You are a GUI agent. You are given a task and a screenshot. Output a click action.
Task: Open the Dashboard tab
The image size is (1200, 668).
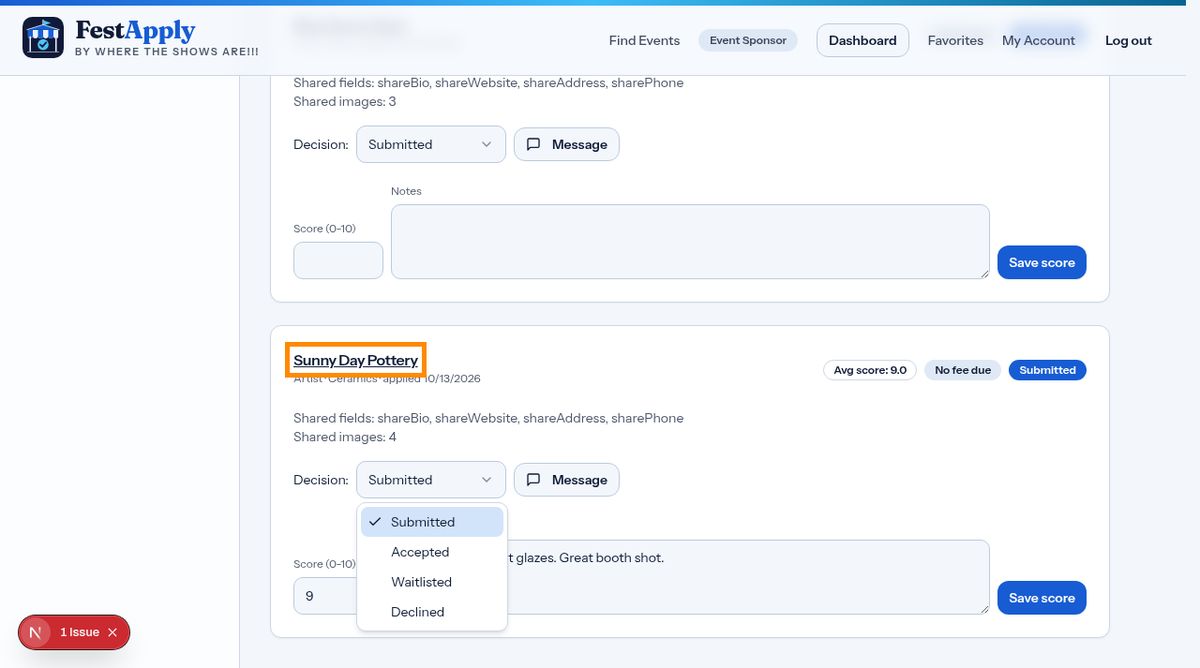click(x=863, y=40)
